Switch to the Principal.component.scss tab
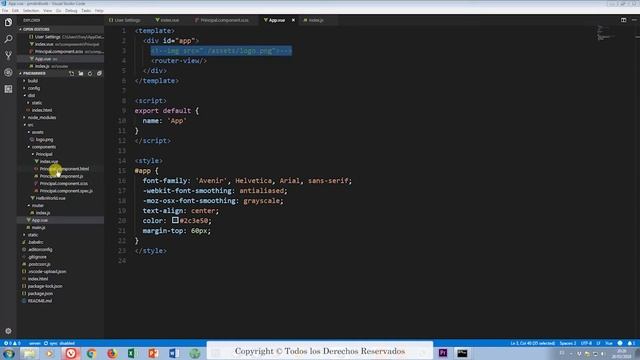 pyautogui.click(x=223, y=20)
